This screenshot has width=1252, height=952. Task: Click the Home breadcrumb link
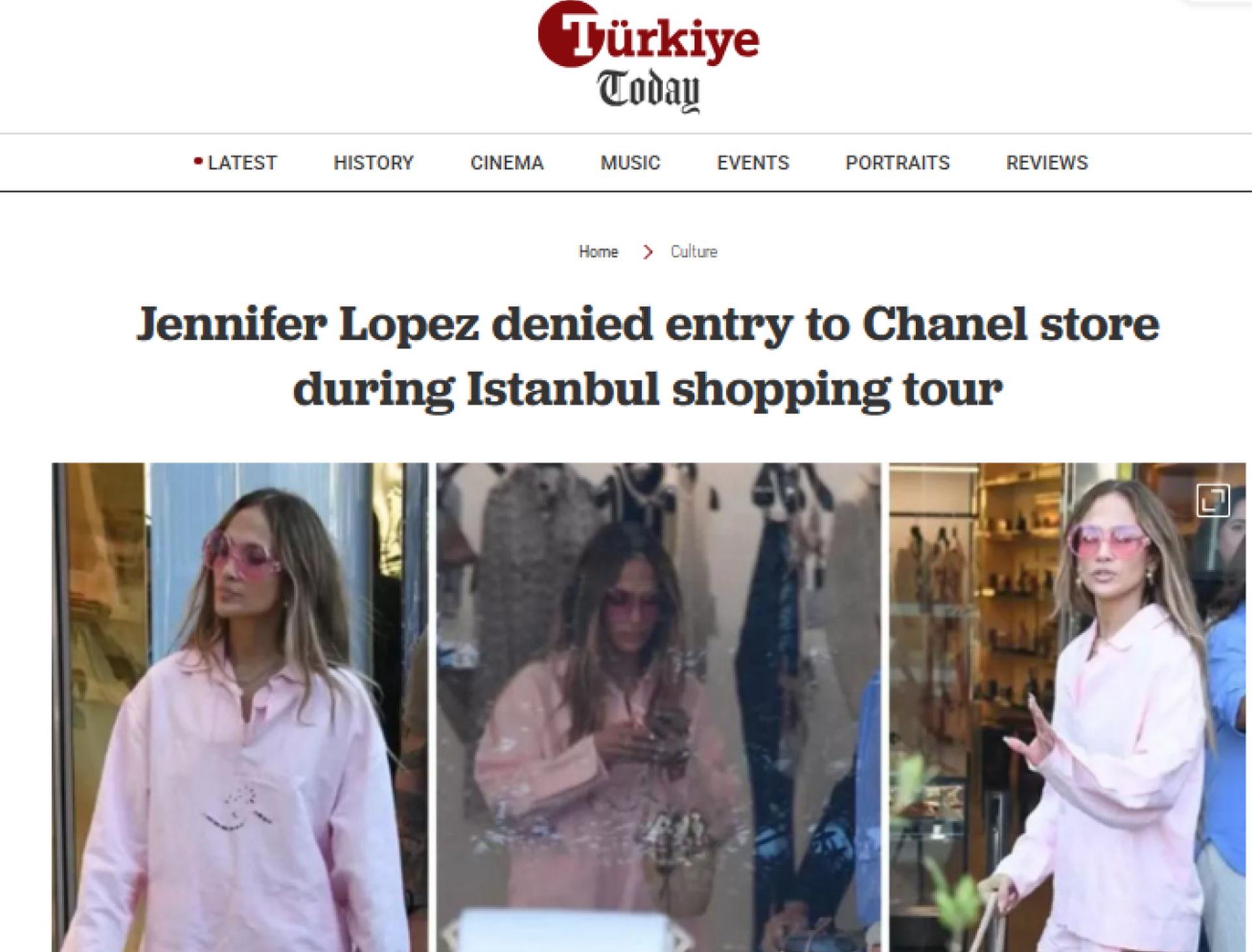pyautogui.click(x=598, y=252)
